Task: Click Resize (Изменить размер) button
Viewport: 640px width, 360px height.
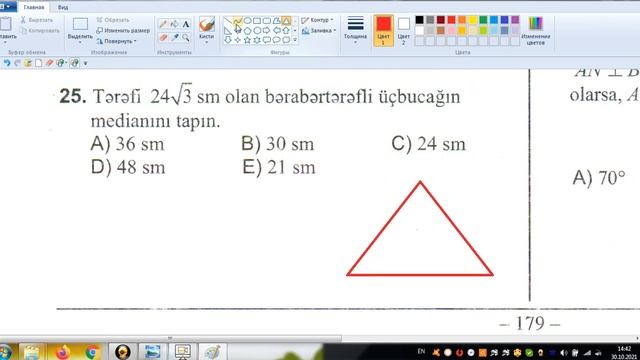Action: 123,31
